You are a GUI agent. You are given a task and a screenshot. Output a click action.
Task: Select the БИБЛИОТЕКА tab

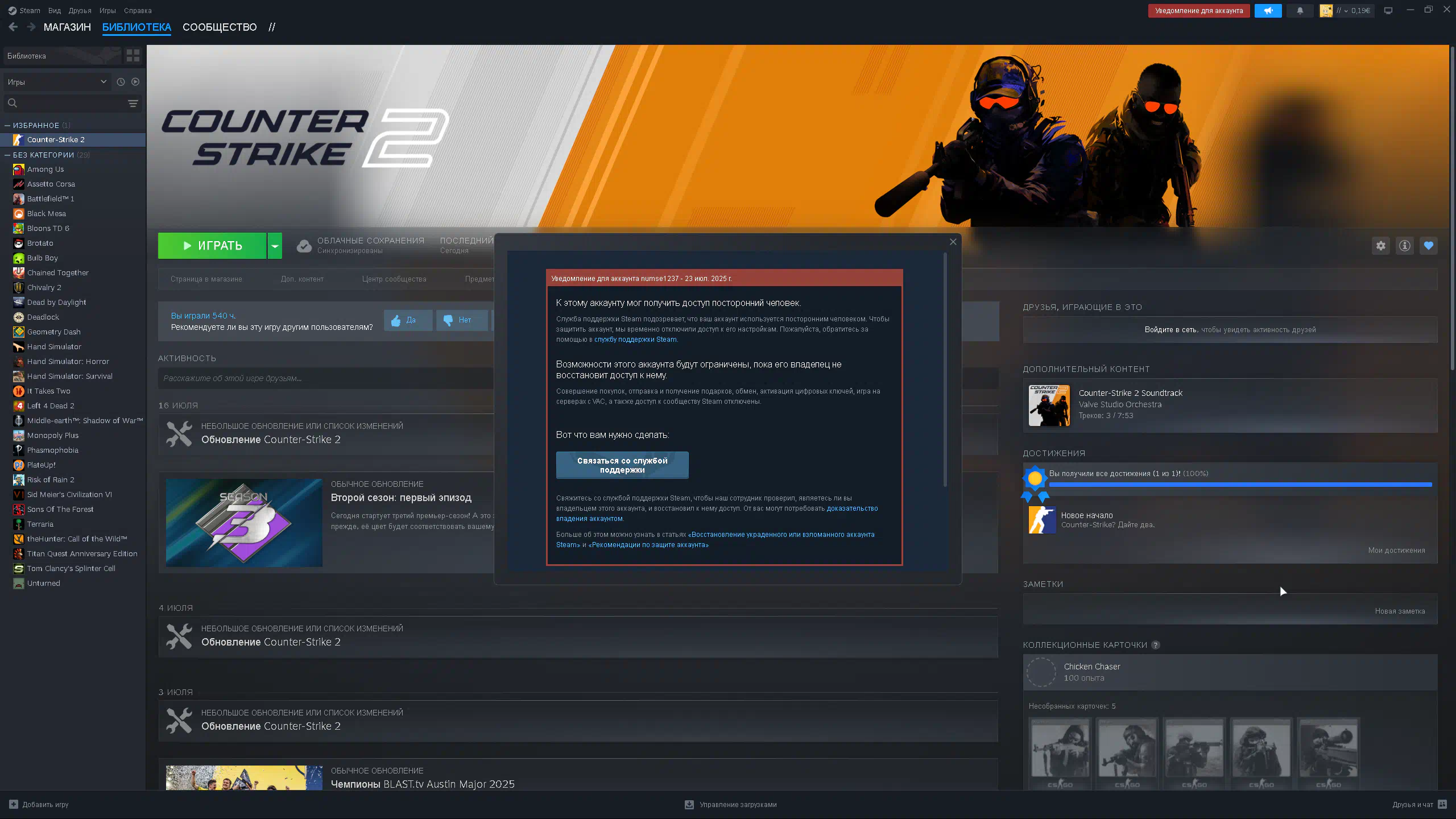coord(136,27)
